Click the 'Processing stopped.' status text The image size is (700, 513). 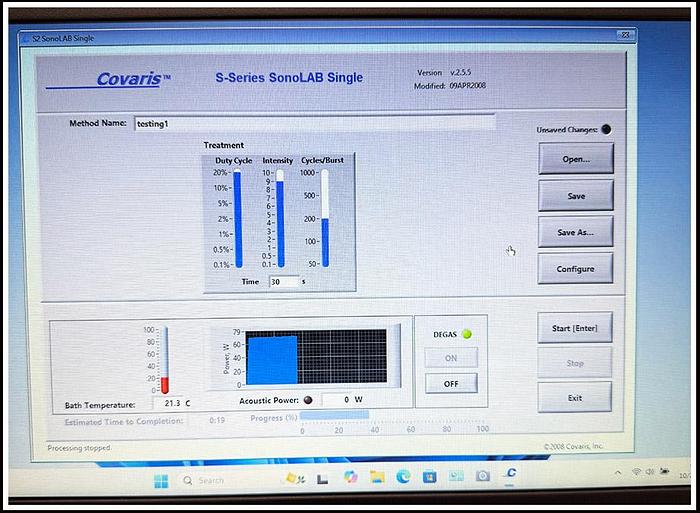point(79,447)
